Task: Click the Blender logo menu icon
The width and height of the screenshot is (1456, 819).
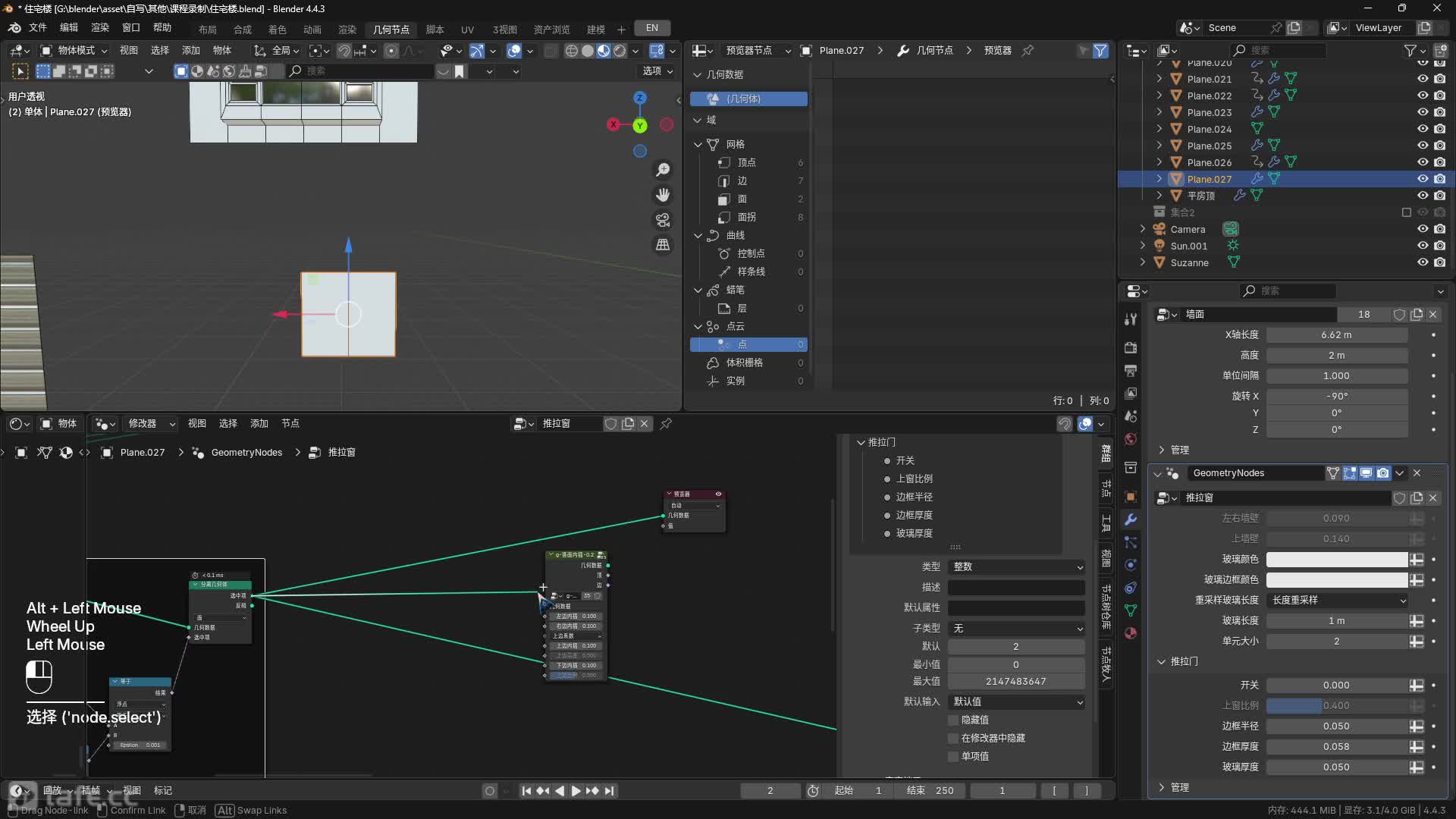Action: coord(14,28)
